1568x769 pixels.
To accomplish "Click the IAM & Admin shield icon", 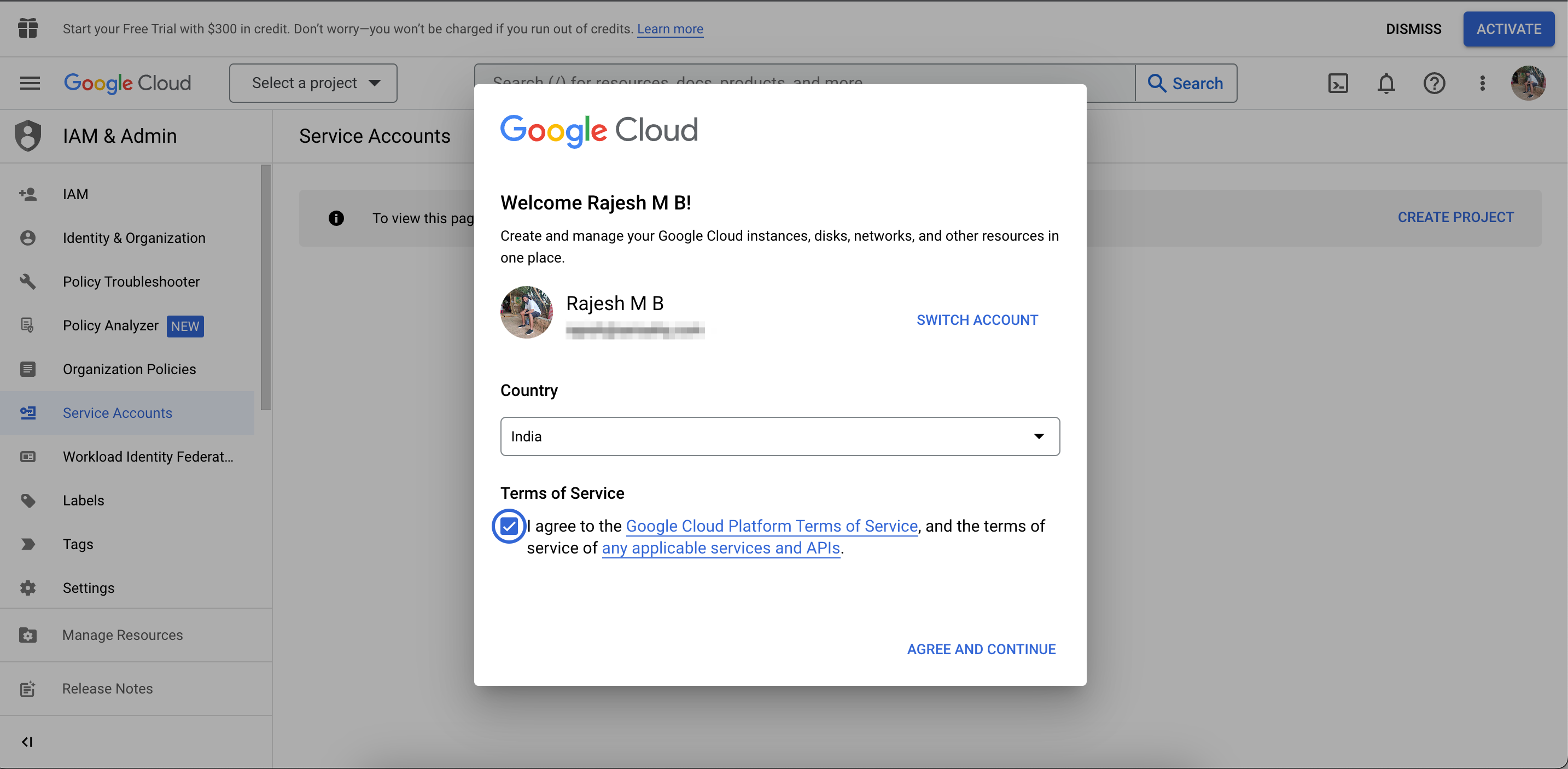I will click(x=28, y=136).
